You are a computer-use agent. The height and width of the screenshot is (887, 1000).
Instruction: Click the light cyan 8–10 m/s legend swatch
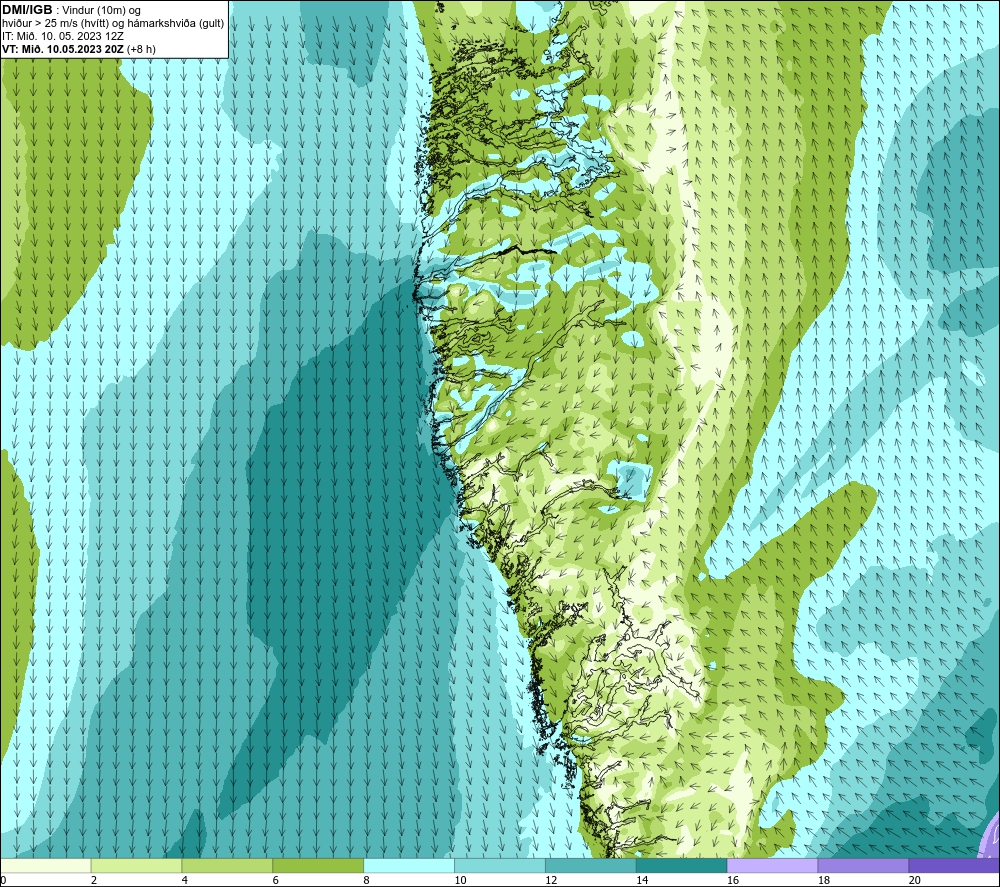[x=409, y=865]
